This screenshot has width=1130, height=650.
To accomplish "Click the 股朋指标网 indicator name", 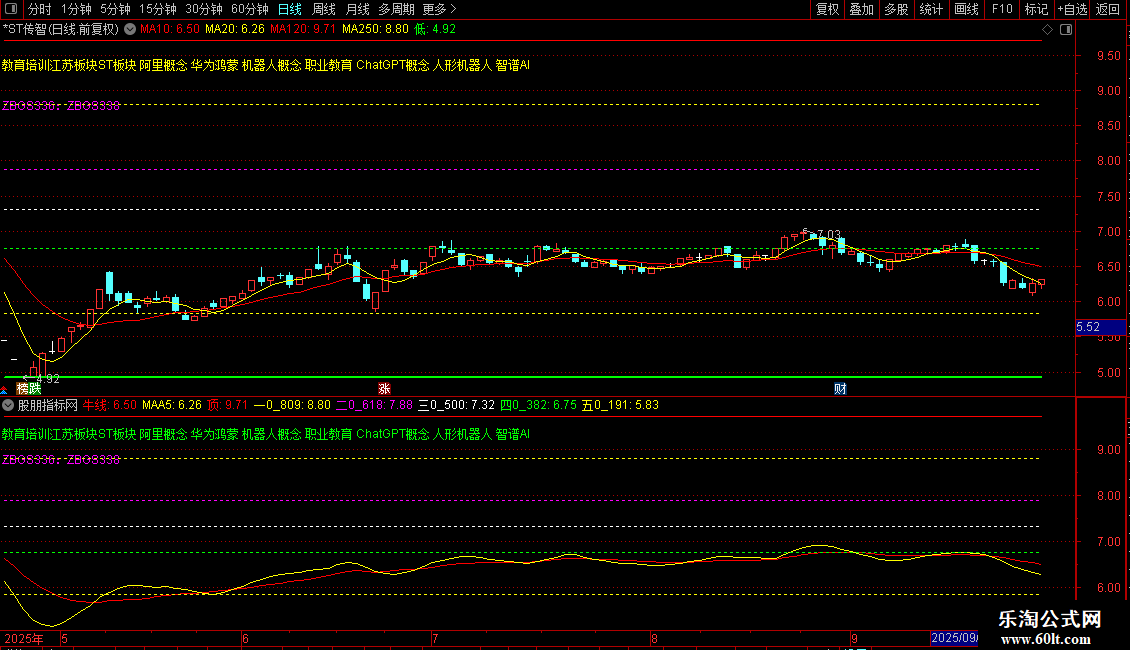I will coord(48,405).
